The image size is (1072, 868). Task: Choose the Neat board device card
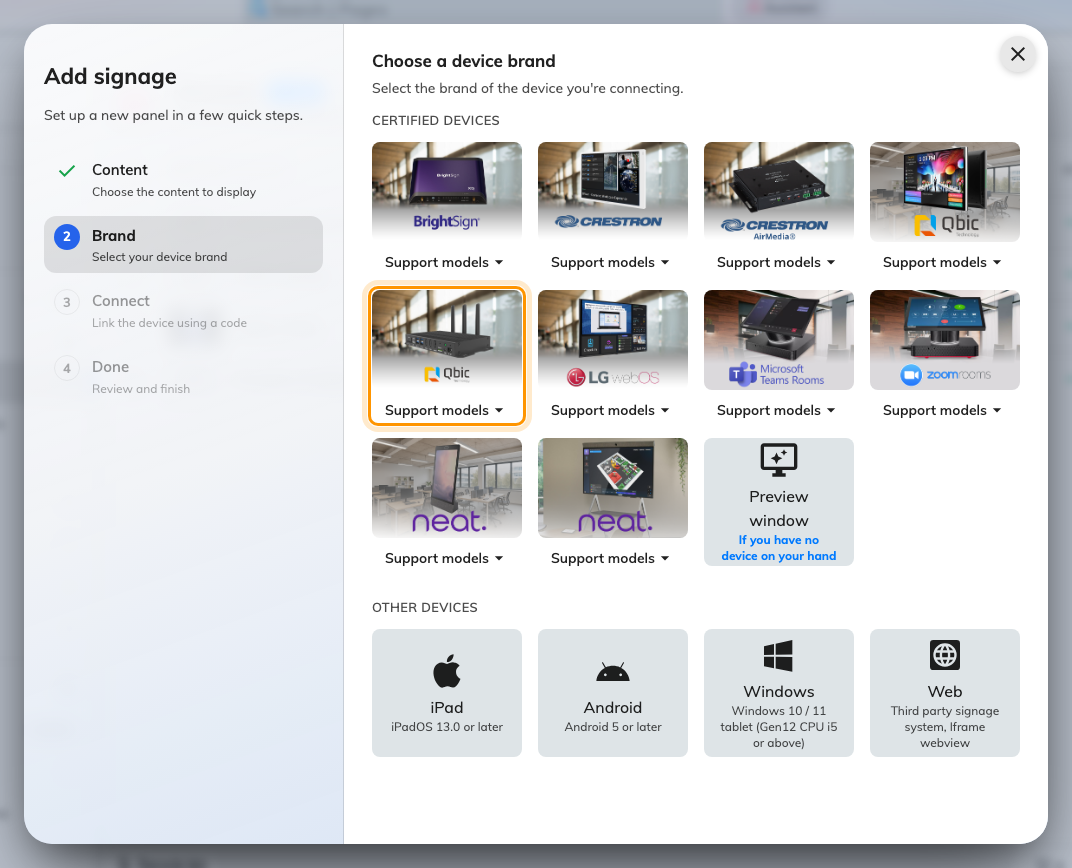[x=613, y=488]
